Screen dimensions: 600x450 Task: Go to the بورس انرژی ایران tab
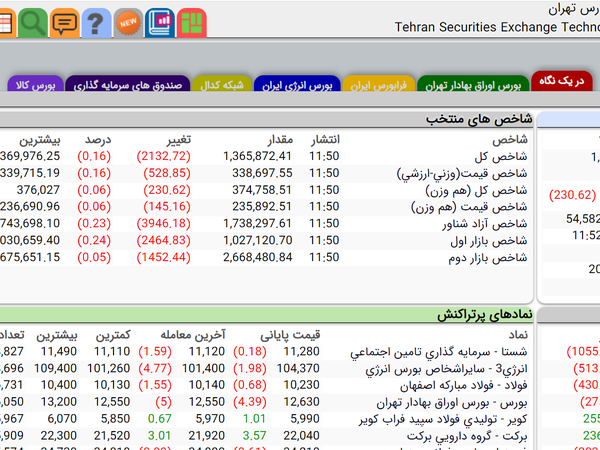pyautogui.click(x=297, y=84)
